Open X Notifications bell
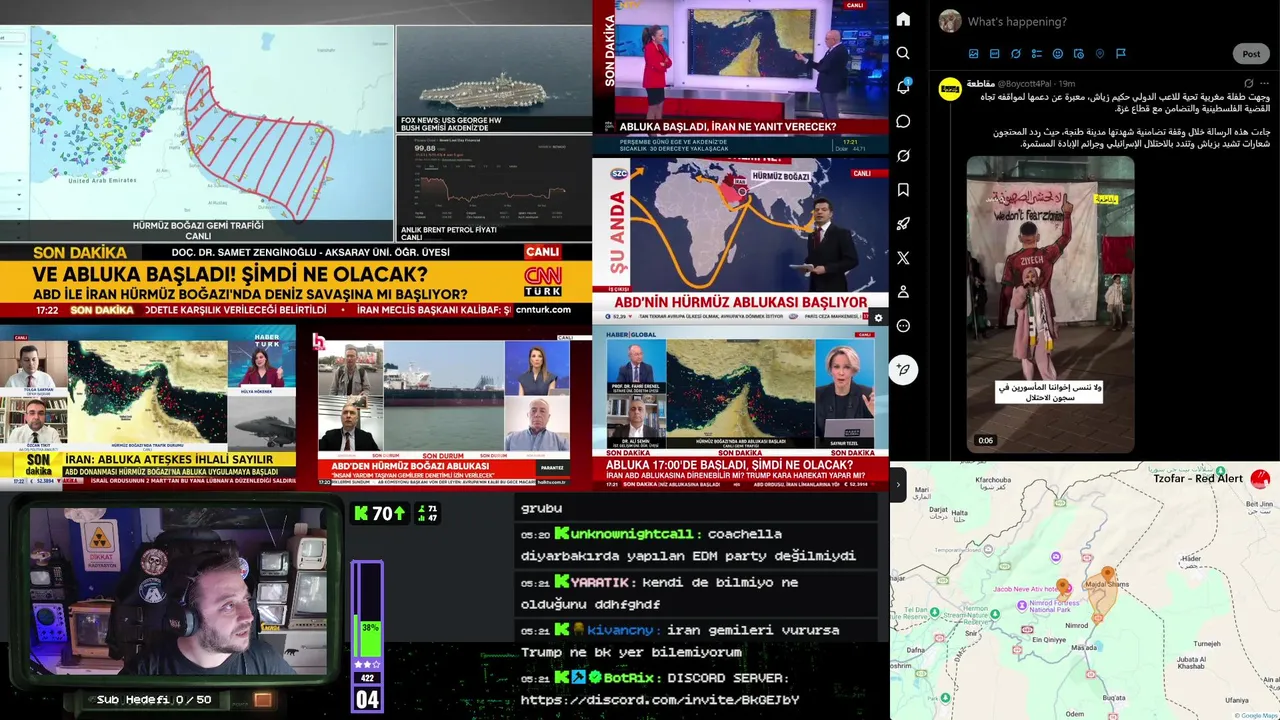 point(903,87)
